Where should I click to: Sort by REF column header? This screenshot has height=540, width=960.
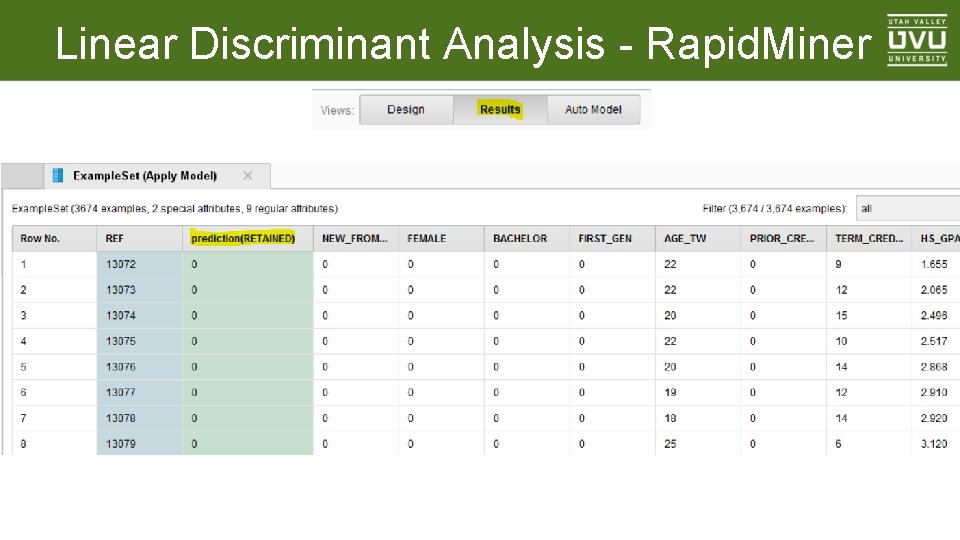coord(140,239)
